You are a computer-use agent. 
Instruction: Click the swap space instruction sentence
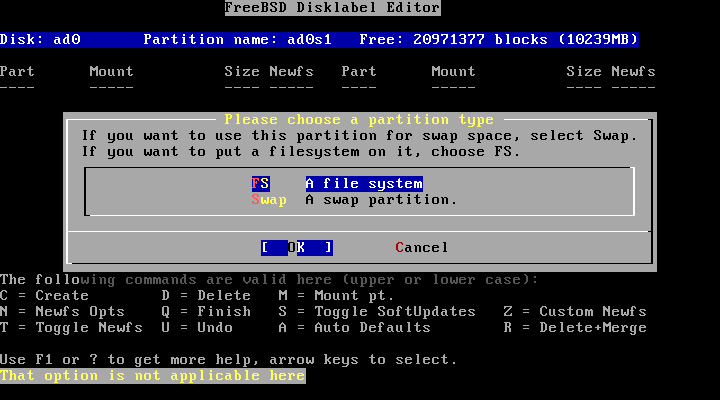tap(360, 136)
